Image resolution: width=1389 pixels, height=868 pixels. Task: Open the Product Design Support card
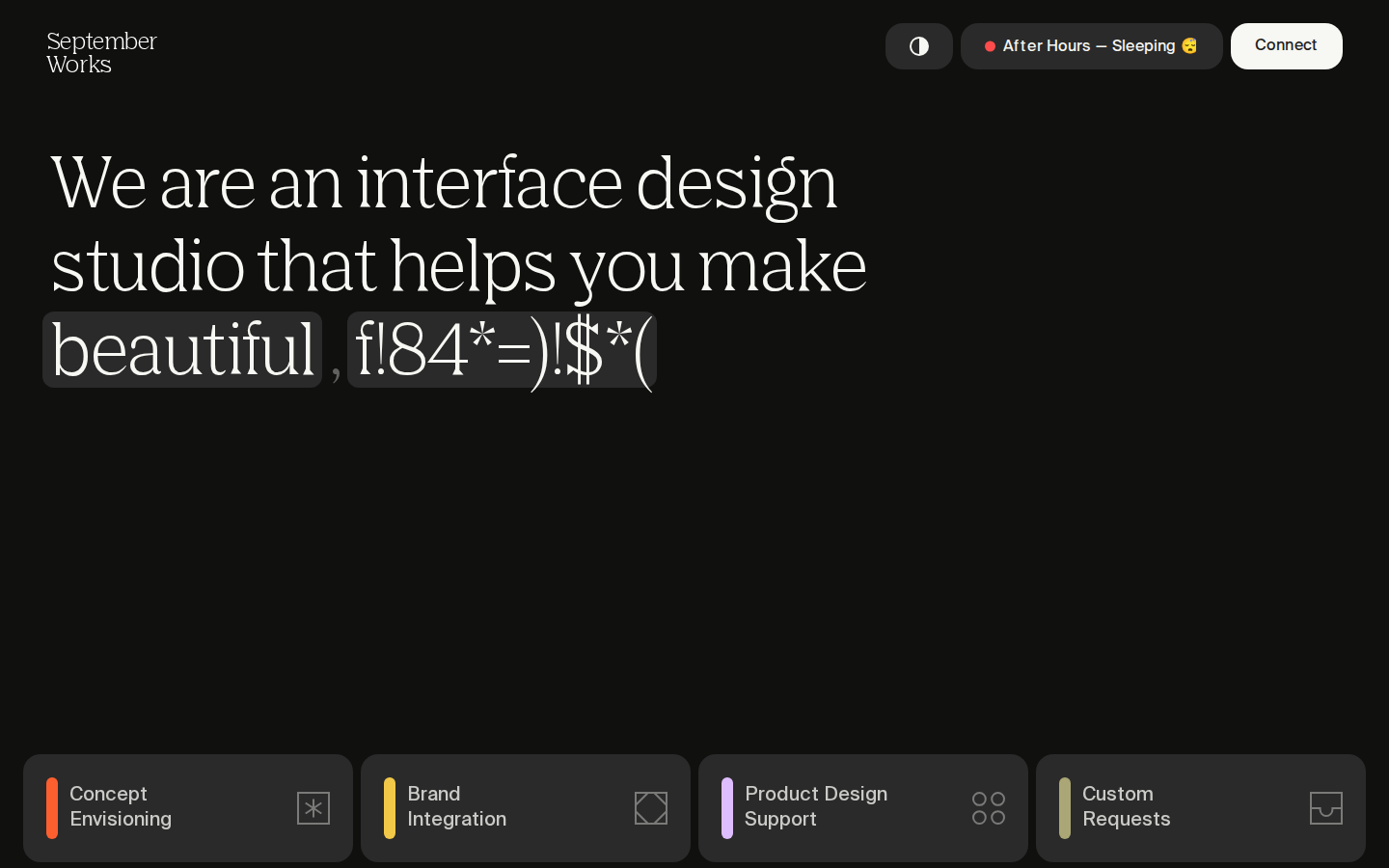point(863,808)
